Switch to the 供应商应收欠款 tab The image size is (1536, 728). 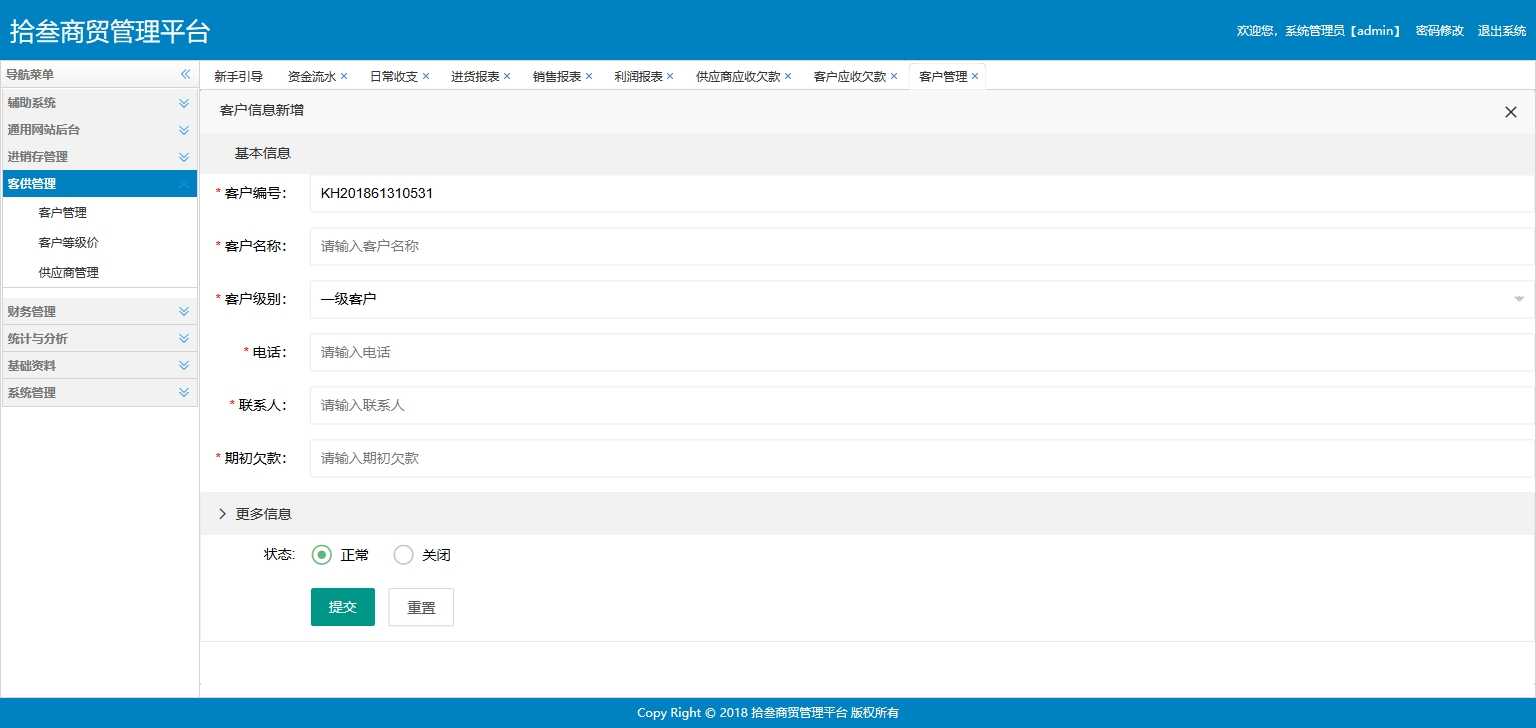(738, 76)
